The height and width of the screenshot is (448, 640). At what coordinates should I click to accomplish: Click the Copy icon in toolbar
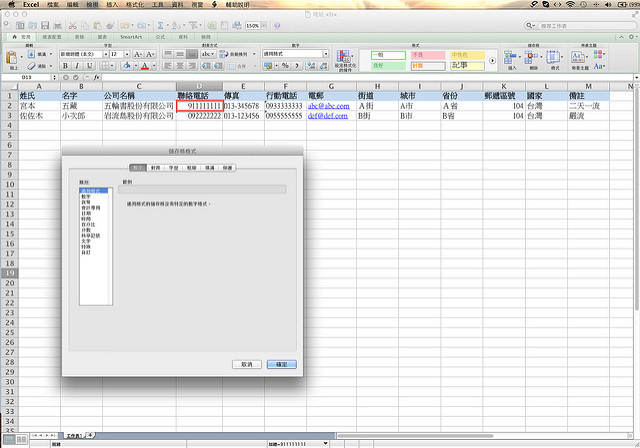(x=85, y=25)
